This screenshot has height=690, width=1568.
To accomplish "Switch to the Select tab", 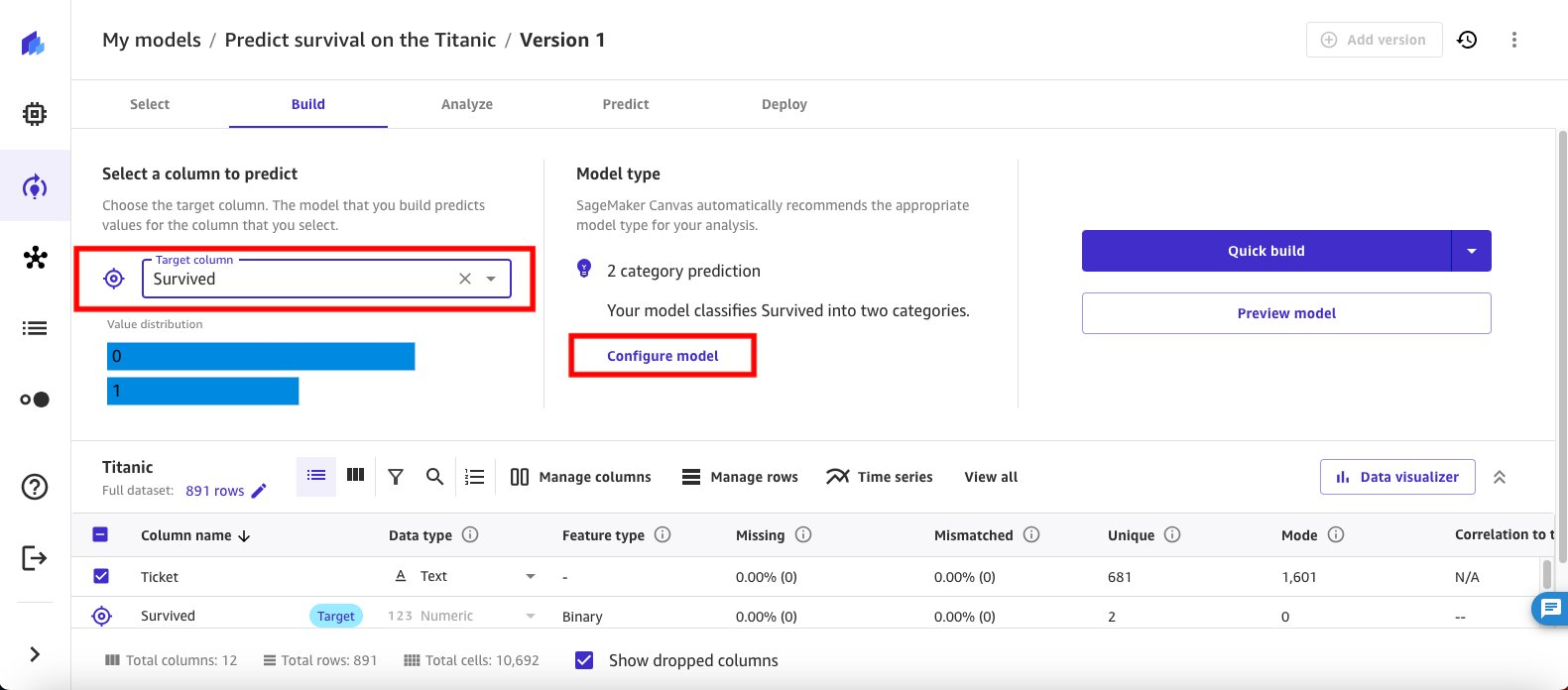I will coord(150,104).
